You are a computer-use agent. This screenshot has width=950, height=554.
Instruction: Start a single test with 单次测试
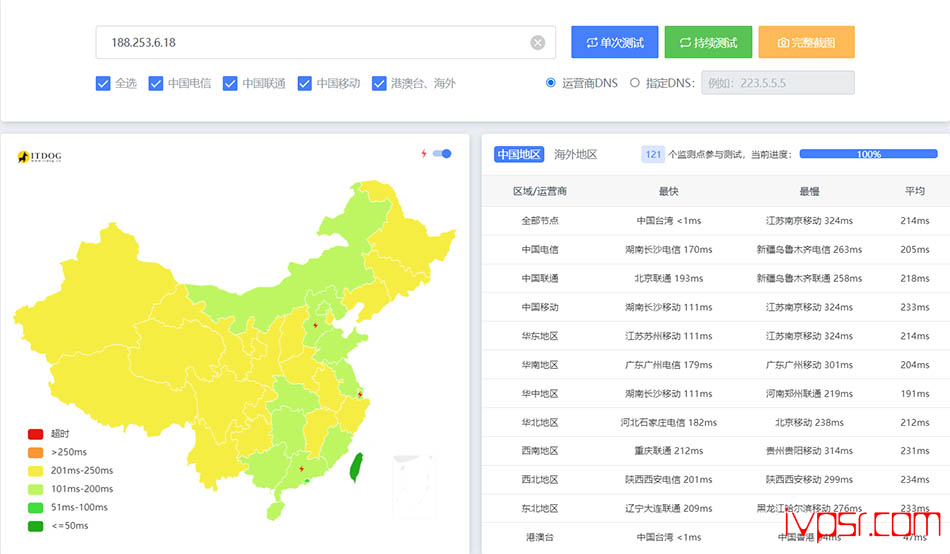tap(614, 42)
